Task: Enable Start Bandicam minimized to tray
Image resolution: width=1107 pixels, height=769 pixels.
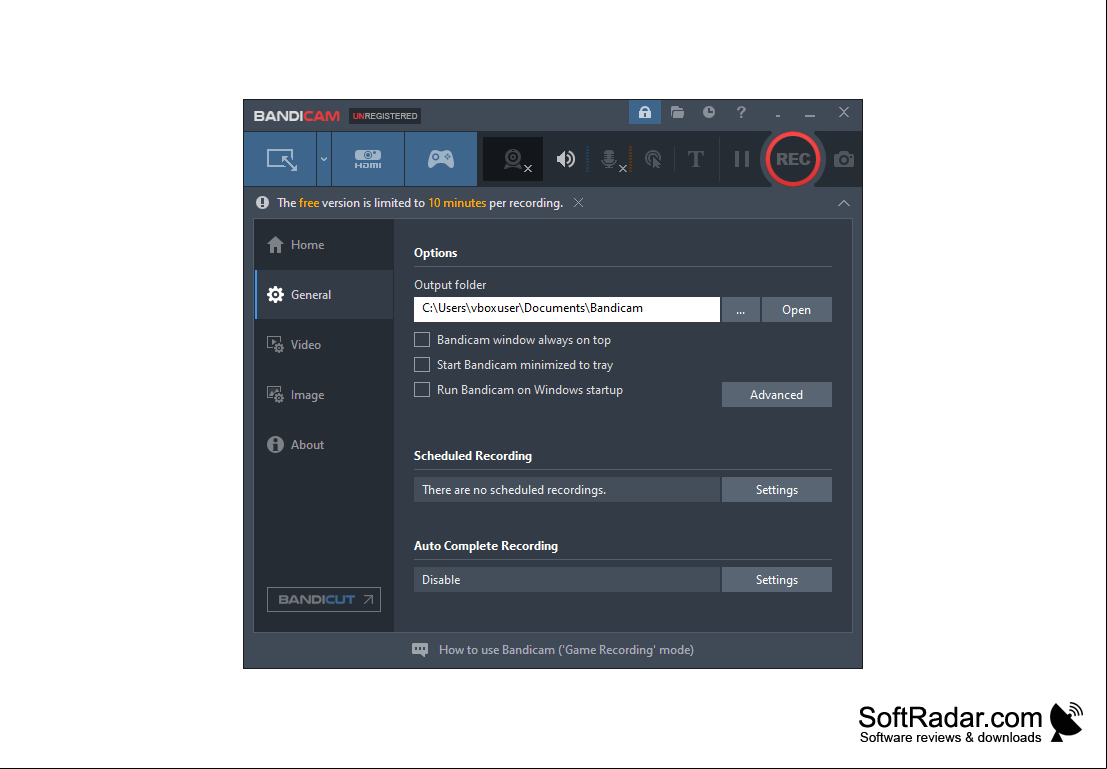Action: 422,364
